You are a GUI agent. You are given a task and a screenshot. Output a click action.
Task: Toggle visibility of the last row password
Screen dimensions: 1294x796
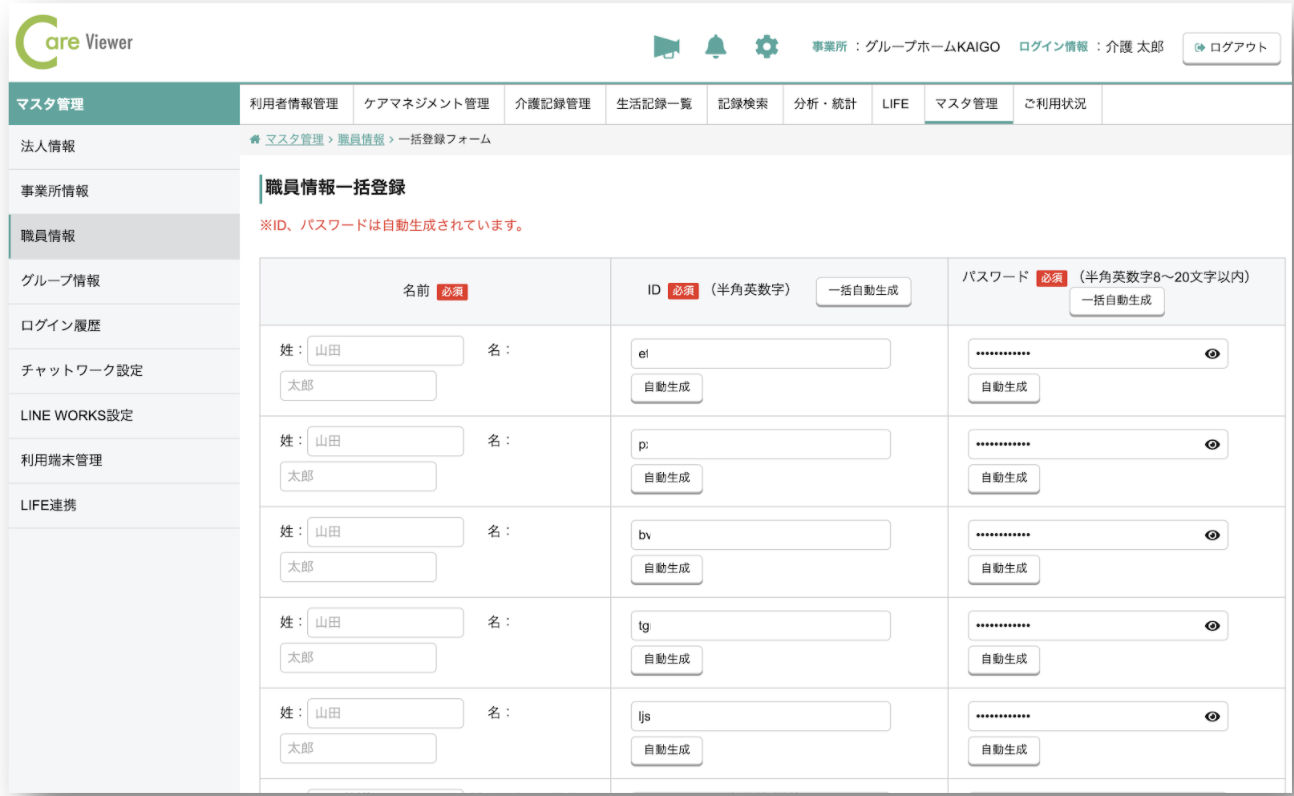[x=1211, y=715]
